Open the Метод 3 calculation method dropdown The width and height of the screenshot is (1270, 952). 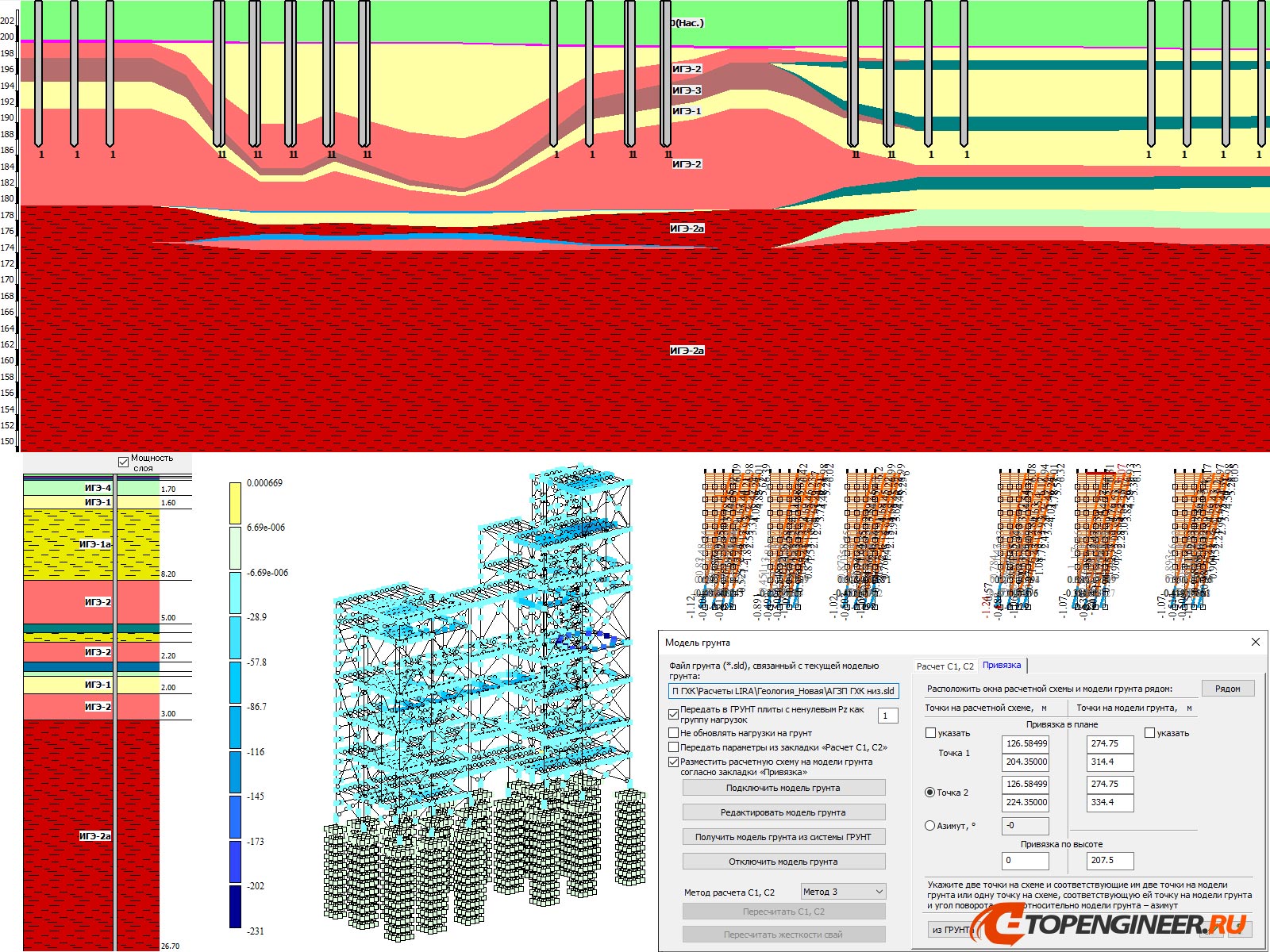pos(843,892)
